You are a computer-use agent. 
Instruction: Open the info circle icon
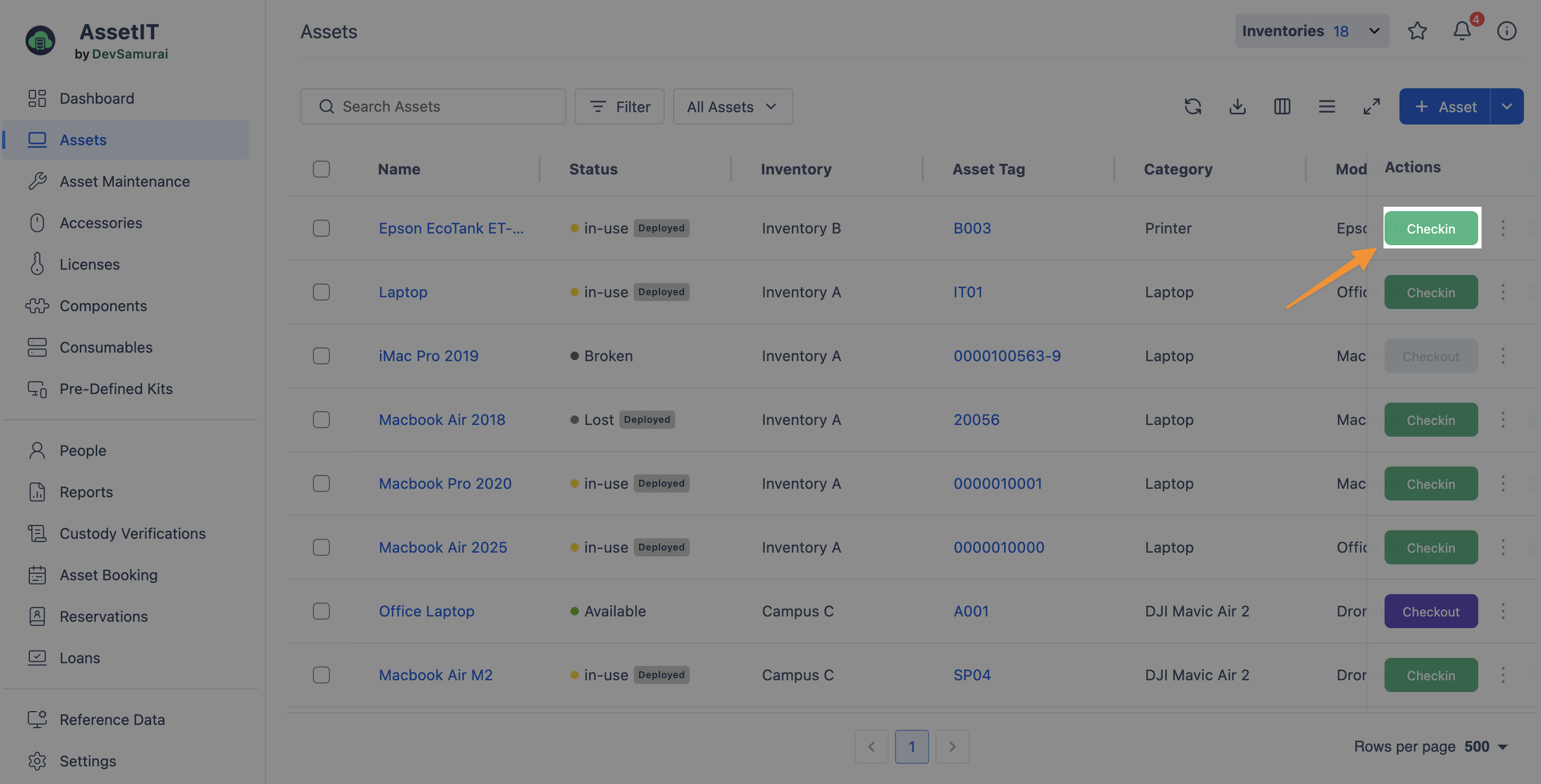[x=1506, y=31]
